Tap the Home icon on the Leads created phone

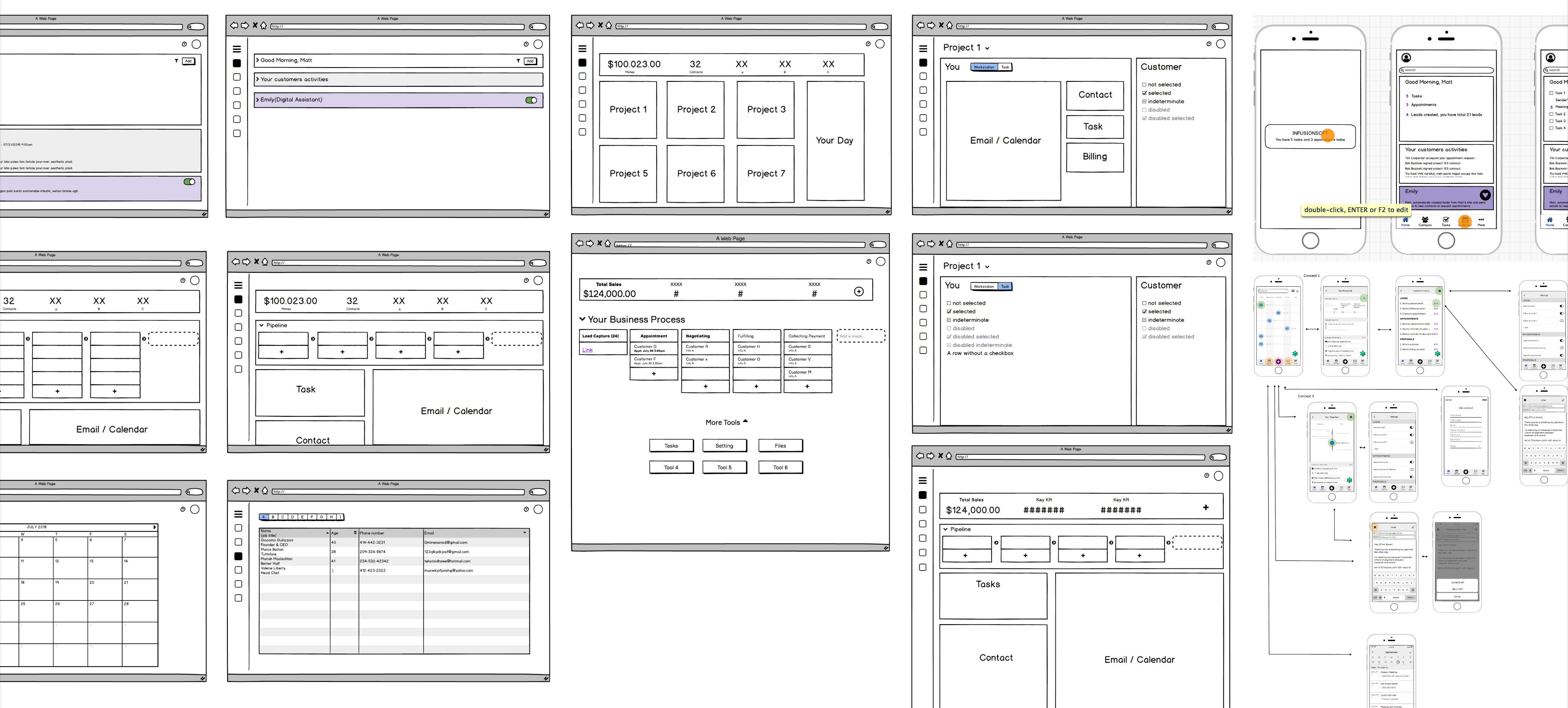(1406, 221)
